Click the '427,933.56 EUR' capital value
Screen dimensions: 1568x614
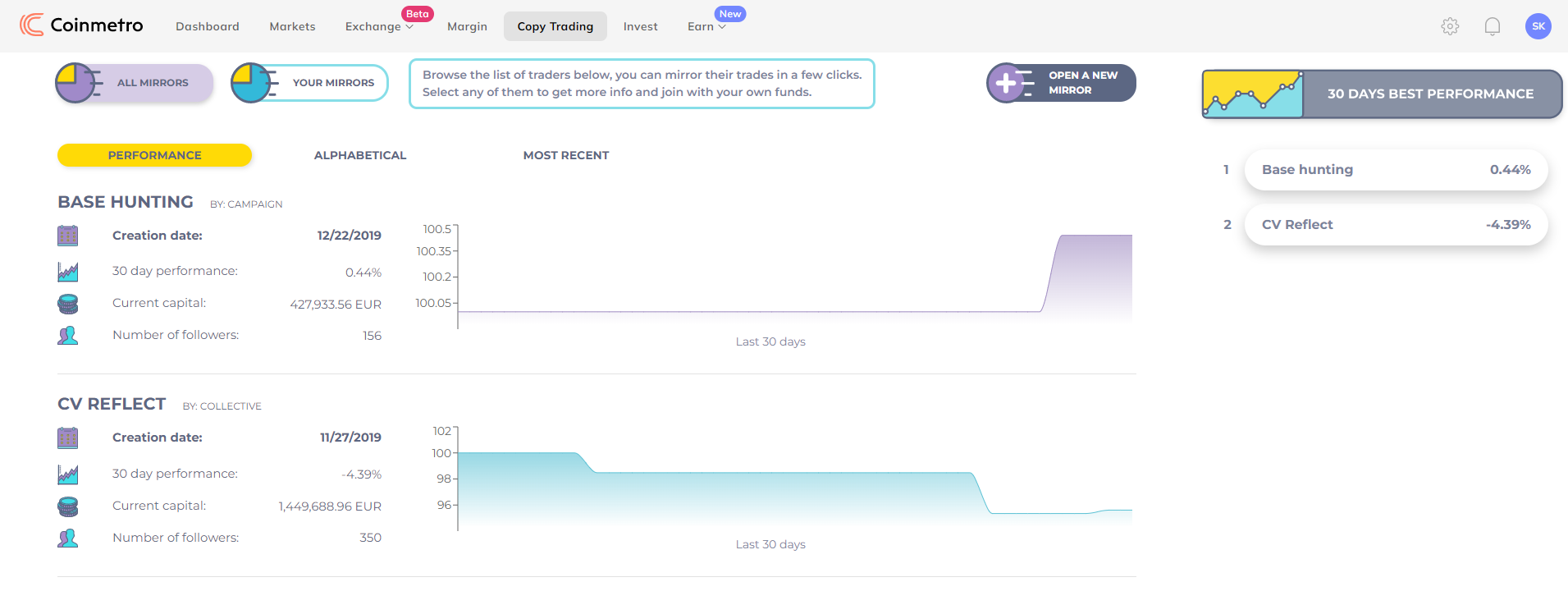tap(336, 305)
